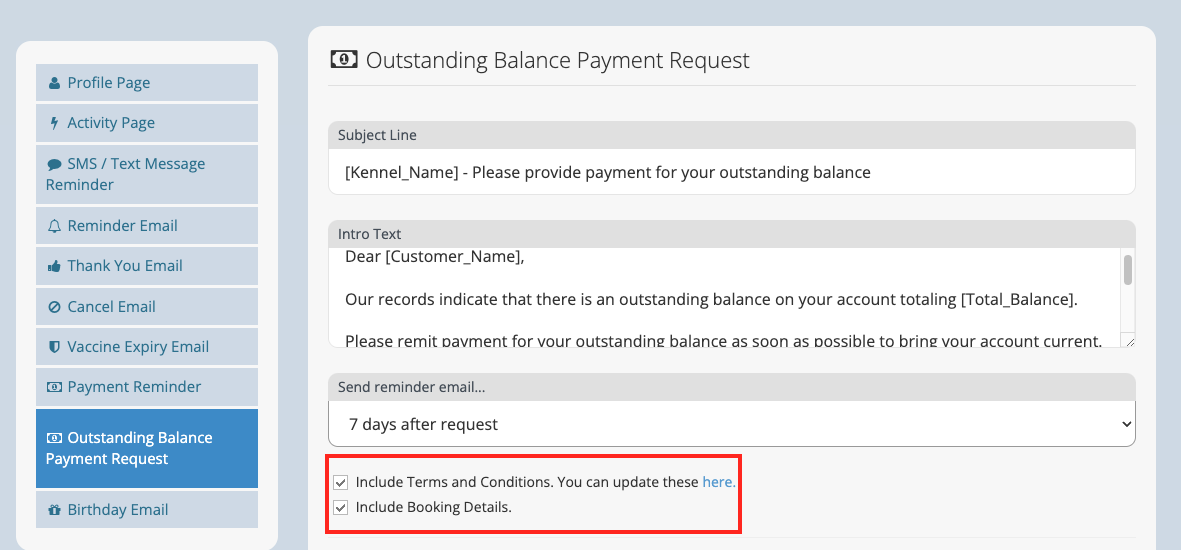
Task: Follow the 'here' link to update terms
Action: click(x=719, y=482)
